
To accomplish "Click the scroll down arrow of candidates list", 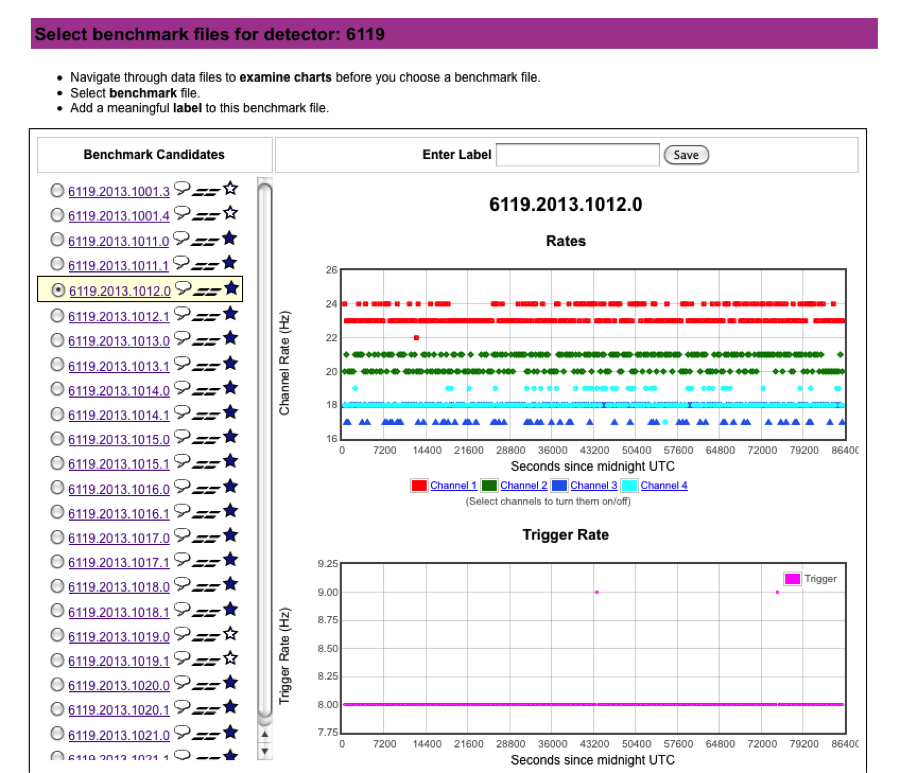I will point(265,749).
